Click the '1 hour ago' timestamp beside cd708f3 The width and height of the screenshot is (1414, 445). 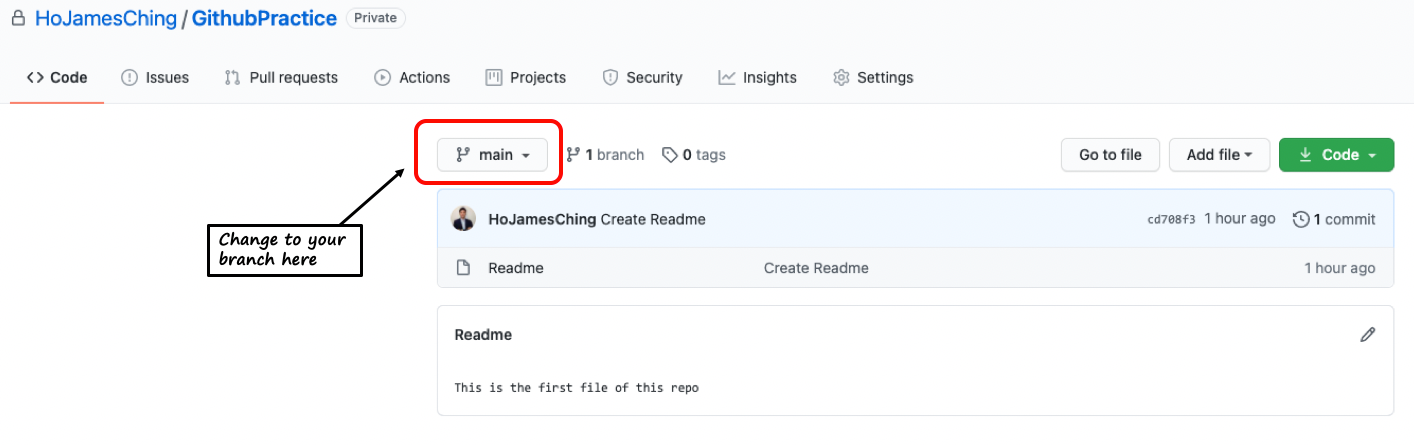click(1240, 219)
